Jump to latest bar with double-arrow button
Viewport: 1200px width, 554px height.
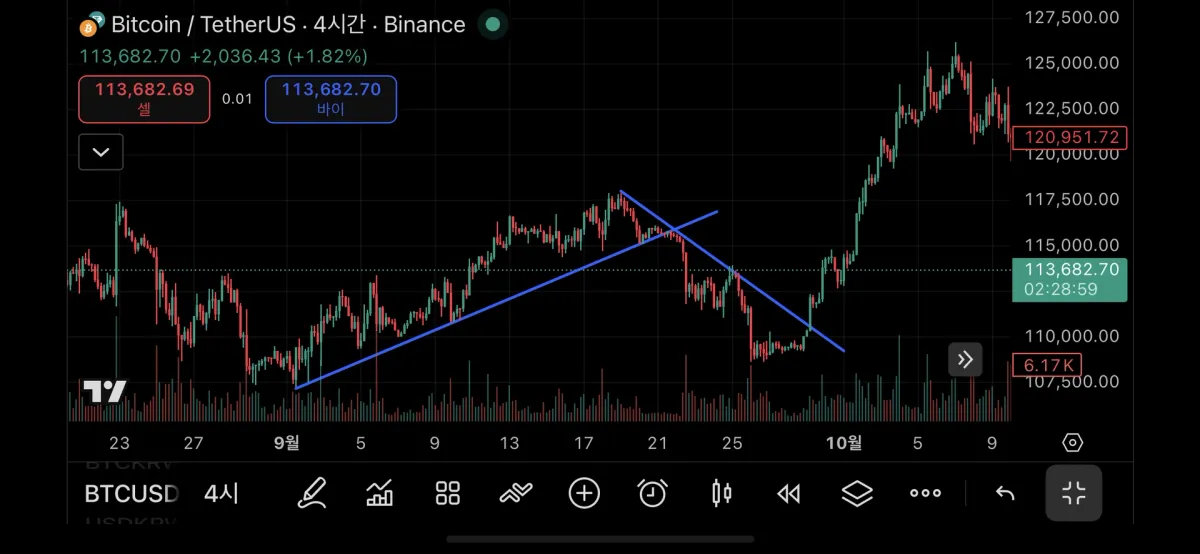point(965,359)
